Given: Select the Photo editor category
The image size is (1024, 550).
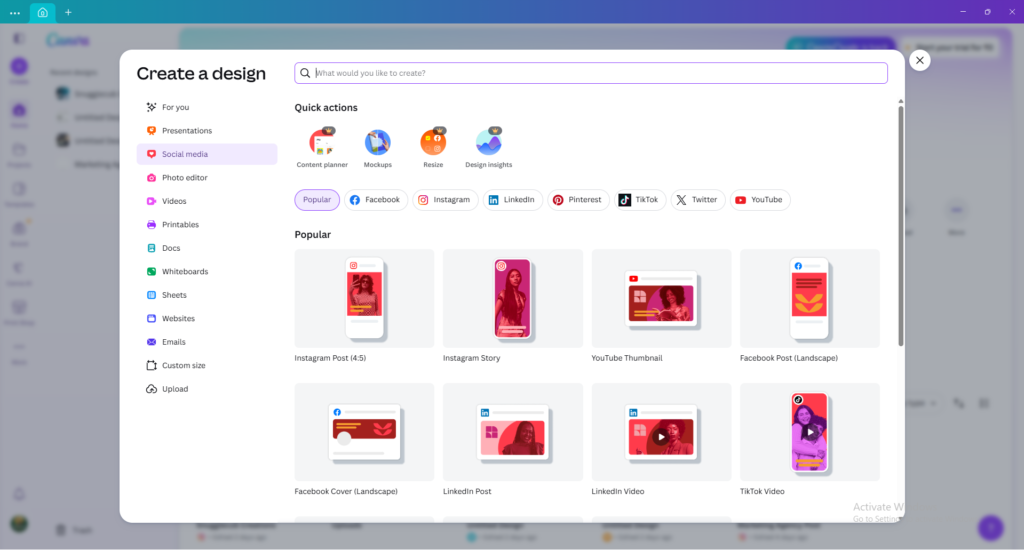Looking at the screenshot, I should 207,178.
